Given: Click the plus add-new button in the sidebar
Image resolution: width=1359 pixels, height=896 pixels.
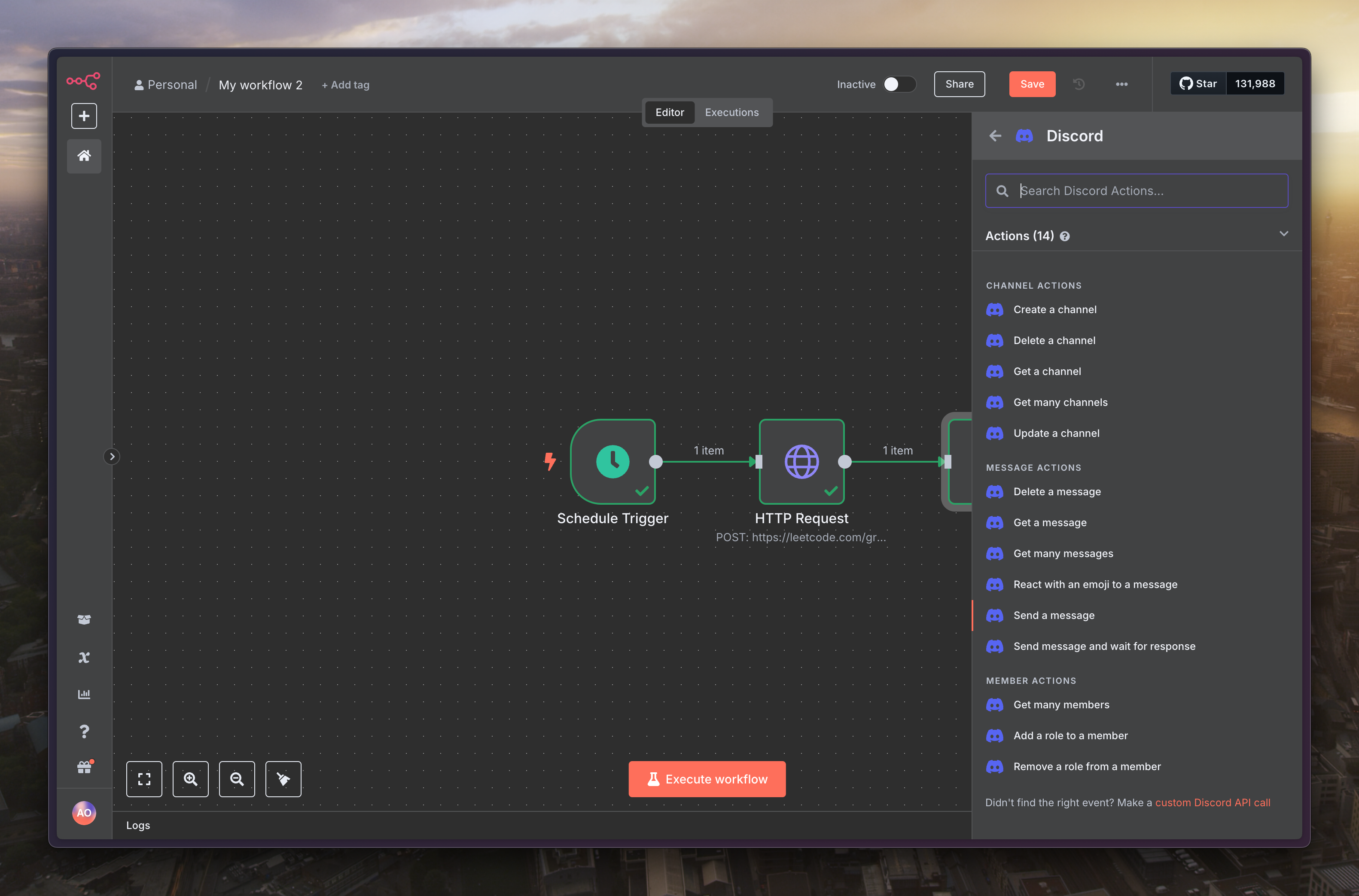Looking at the screenshot, I should pos(84,116).
